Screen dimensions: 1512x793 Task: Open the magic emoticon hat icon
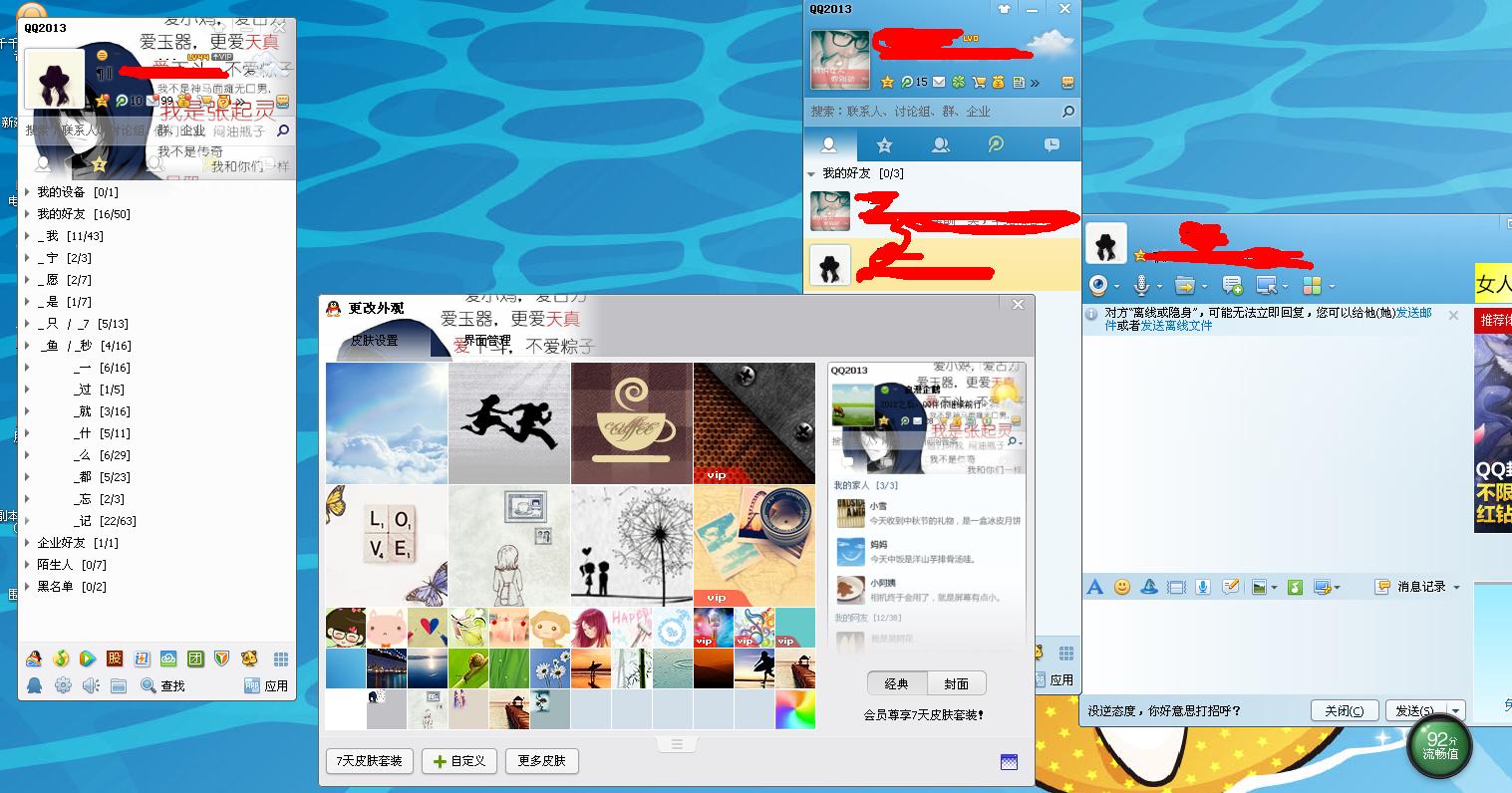pyautogui.click(x=1149, y=587)
